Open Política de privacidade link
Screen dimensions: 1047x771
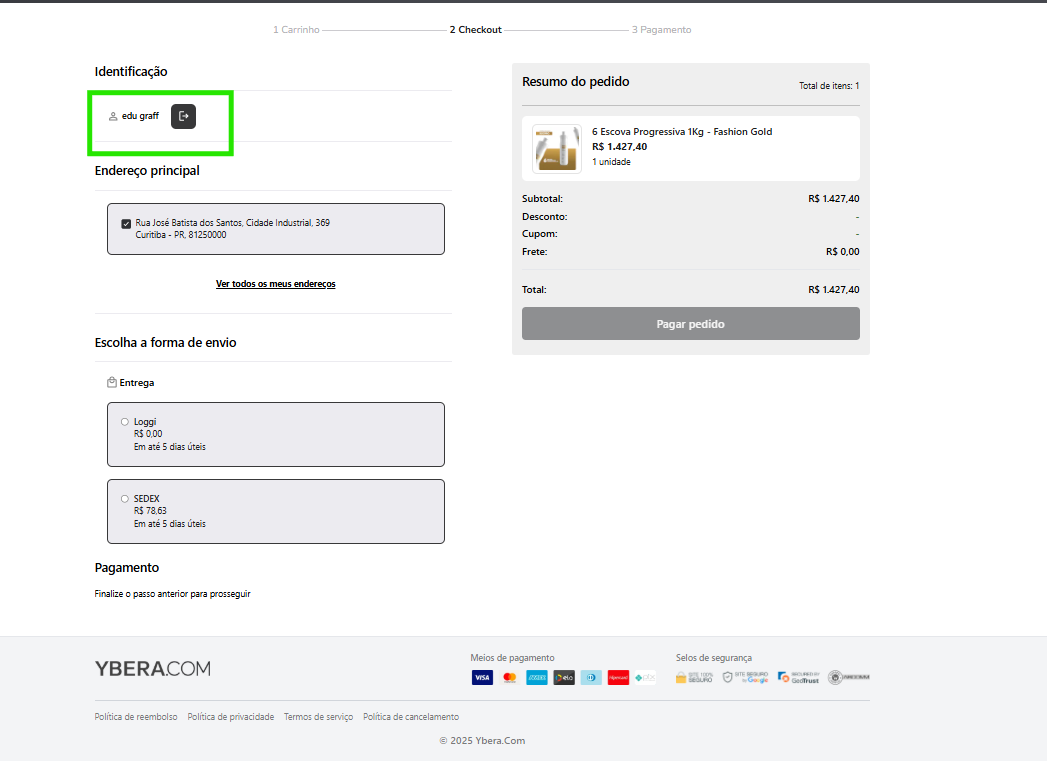[231, 717]
